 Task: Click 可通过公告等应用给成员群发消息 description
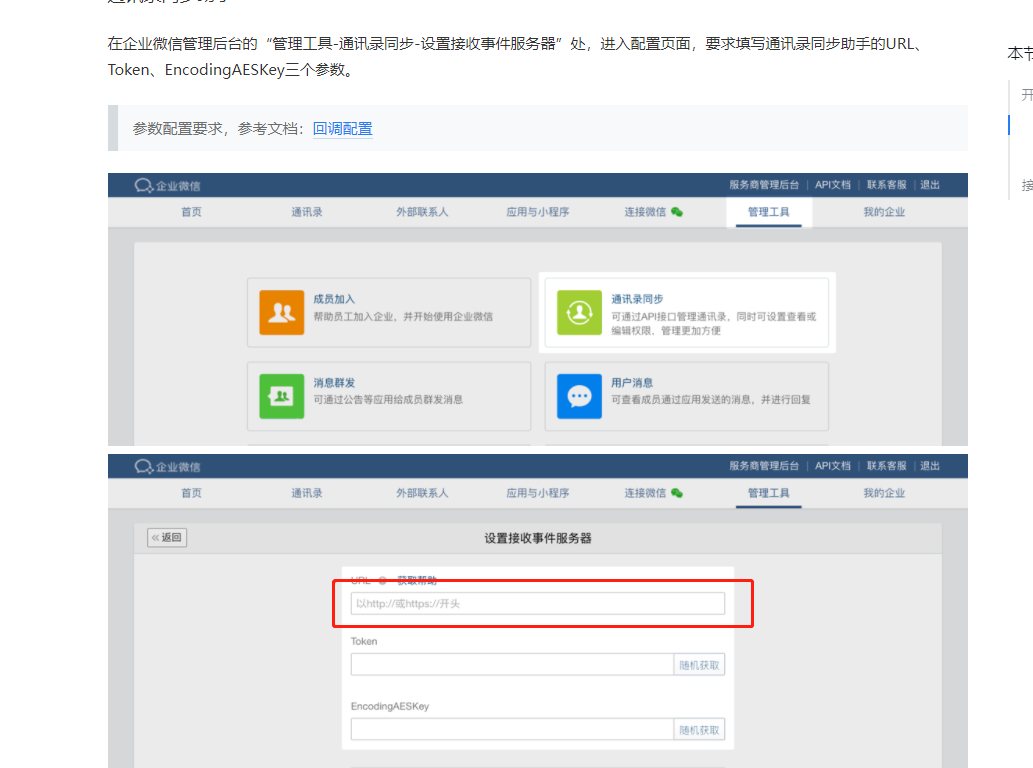[388, 400]
